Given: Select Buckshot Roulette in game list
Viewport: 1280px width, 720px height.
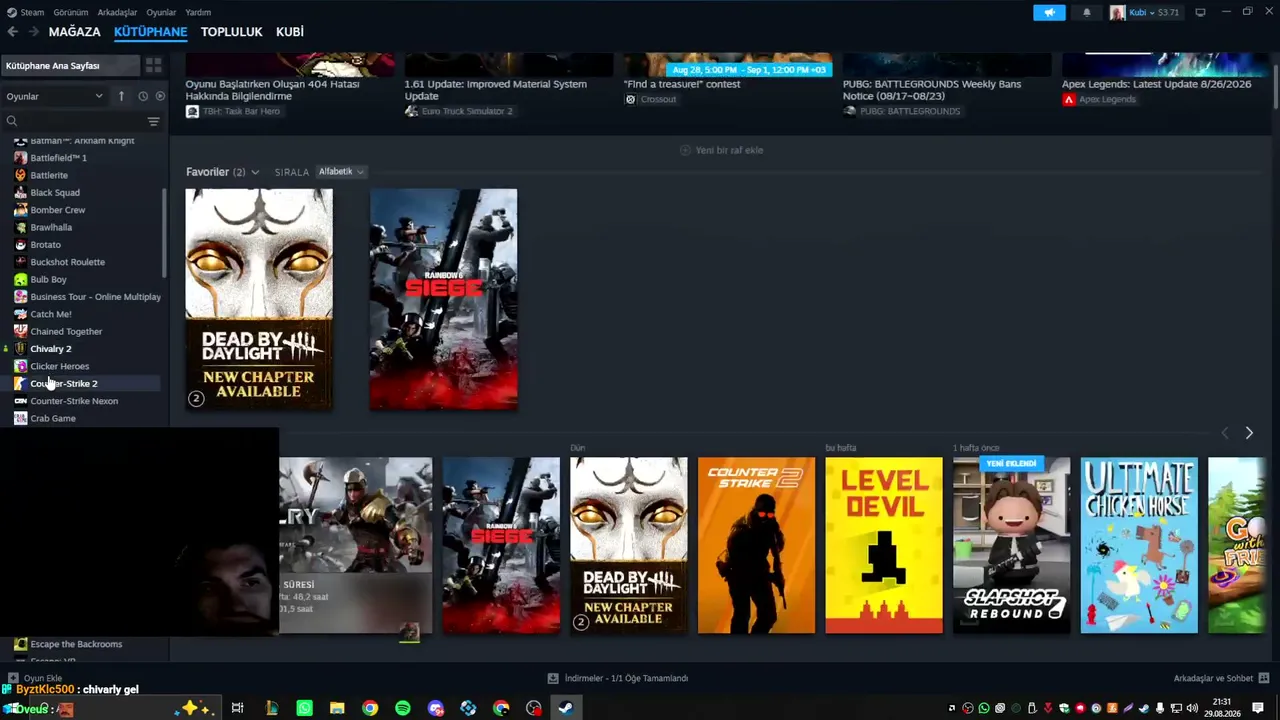Looking at the screenshot, I should [68, 262].
